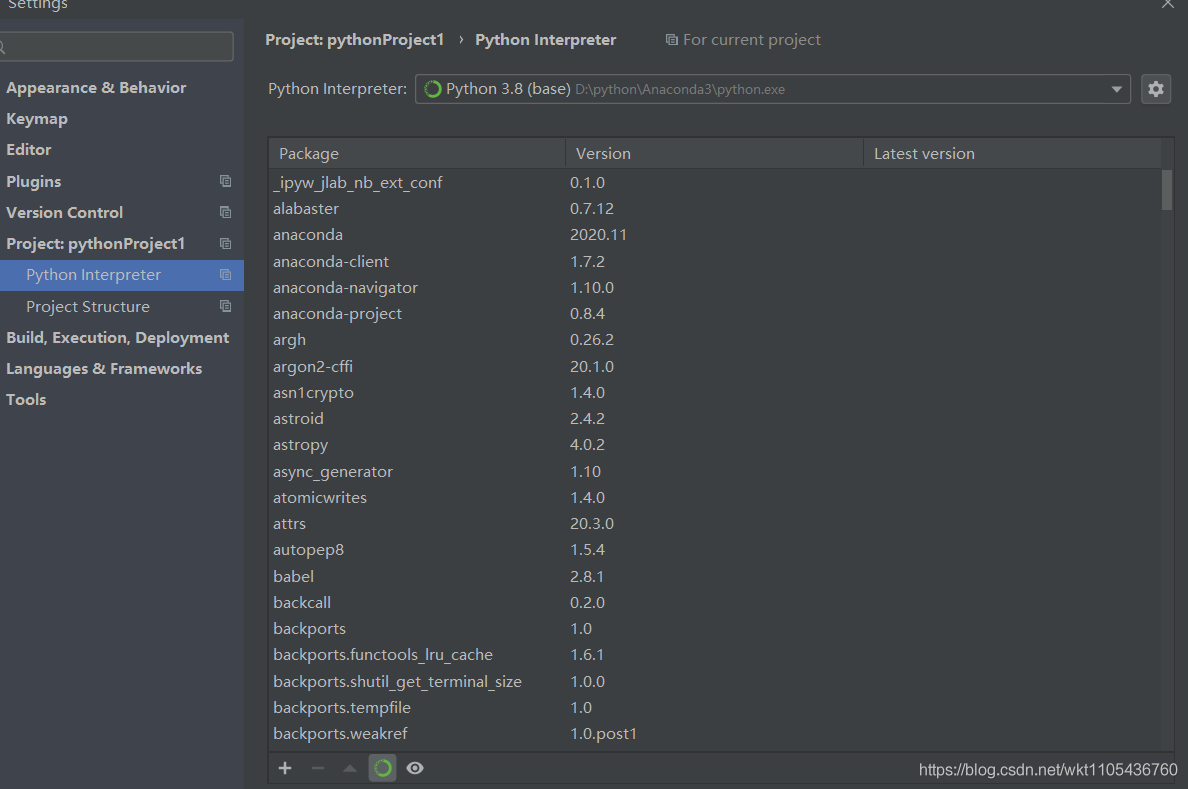Expand Build, Execution, Deployment section
Image resolution: width=1188 pixels, height=789 pixels.
[x=117, y=338]
